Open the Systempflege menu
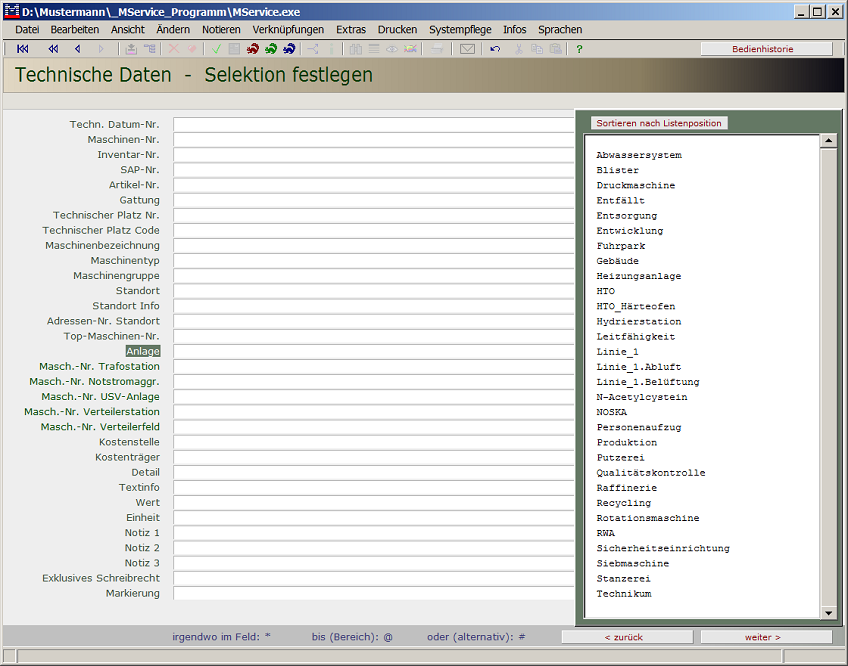848x666 pixels. click(460, 30)
